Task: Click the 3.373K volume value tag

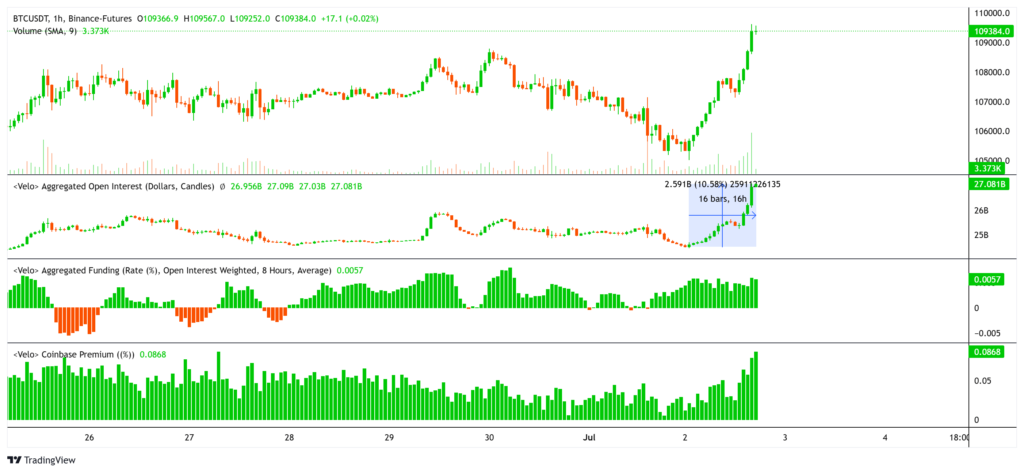Action: click(987, 169)
